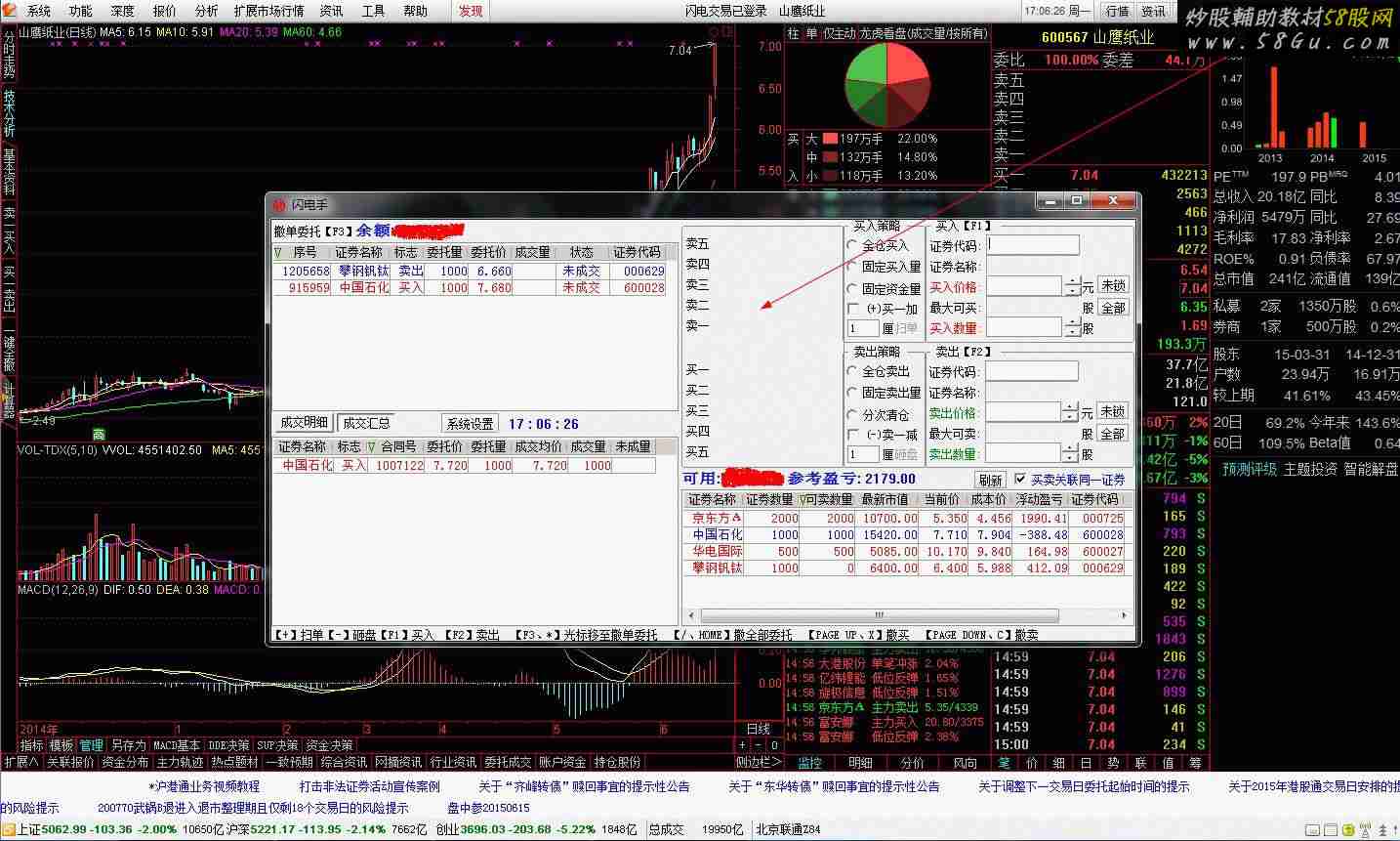
Task: Select the 单 mode button above pie chart
Action: coord(811,34)
